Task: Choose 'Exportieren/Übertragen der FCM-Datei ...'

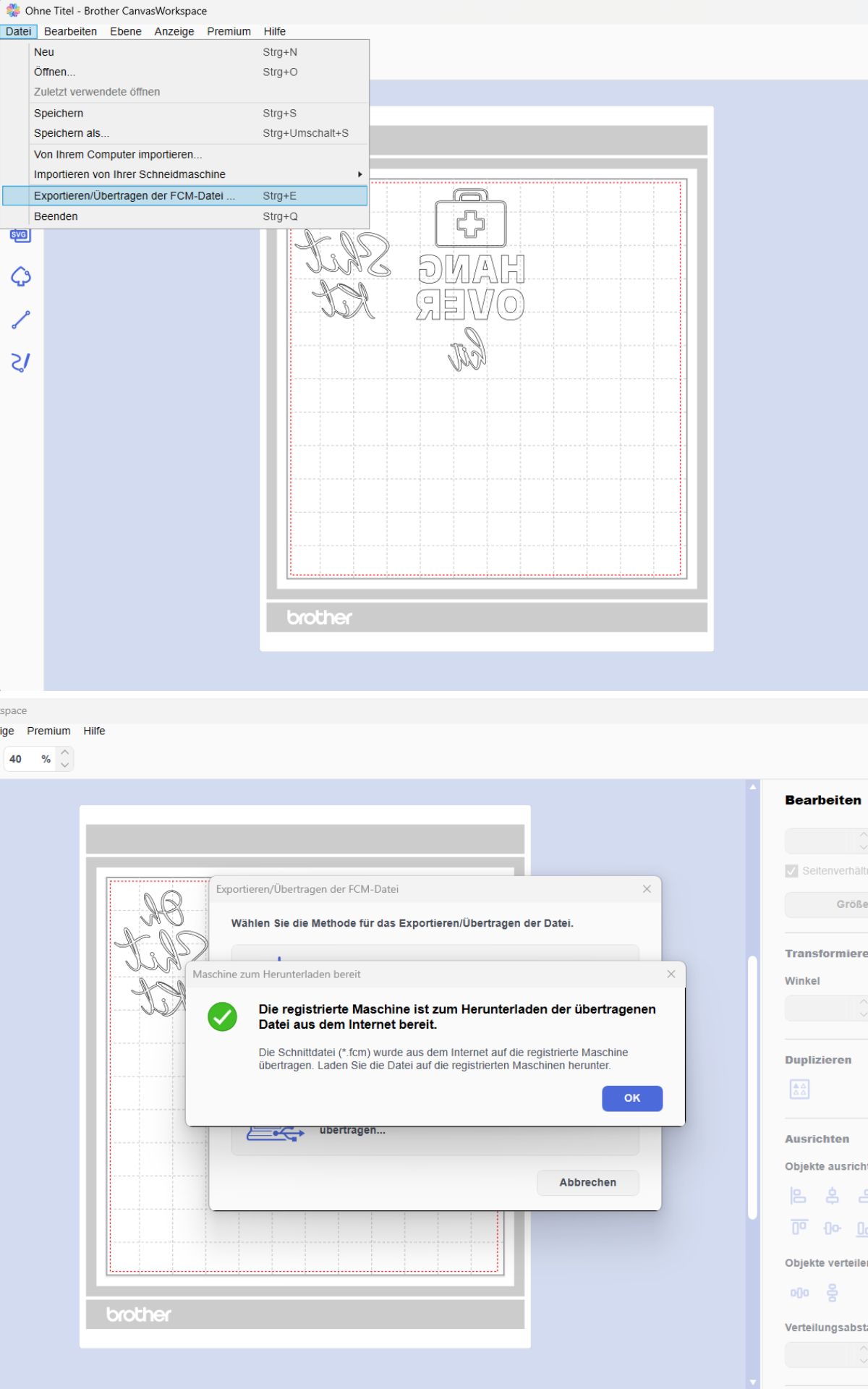Action: (x=185, y=195)
